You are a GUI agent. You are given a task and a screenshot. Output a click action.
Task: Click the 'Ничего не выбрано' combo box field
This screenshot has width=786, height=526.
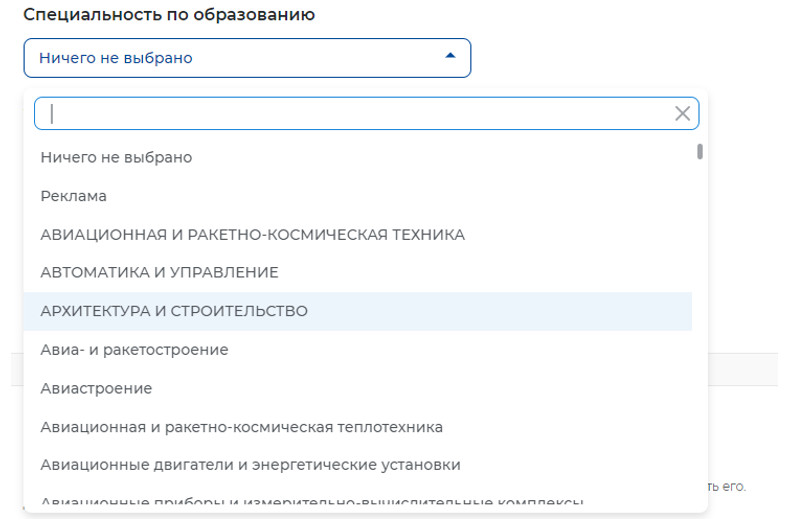coord(230,58)
